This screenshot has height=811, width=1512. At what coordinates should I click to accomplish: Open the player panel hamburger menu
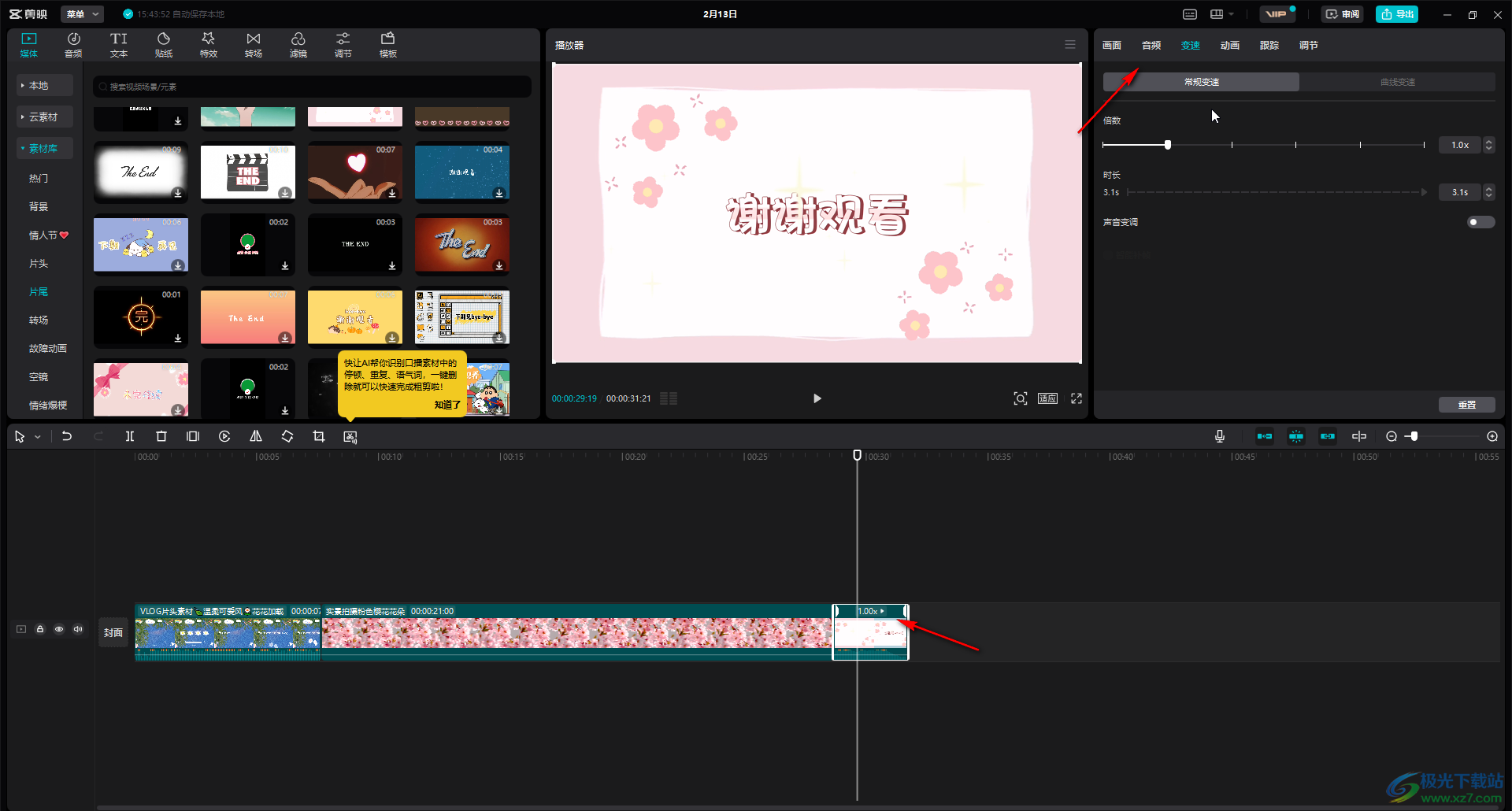[1070, 45]
